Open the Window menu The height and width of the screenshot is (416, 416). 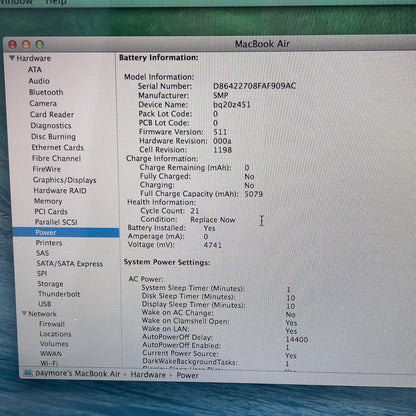(x=16, y=2)
